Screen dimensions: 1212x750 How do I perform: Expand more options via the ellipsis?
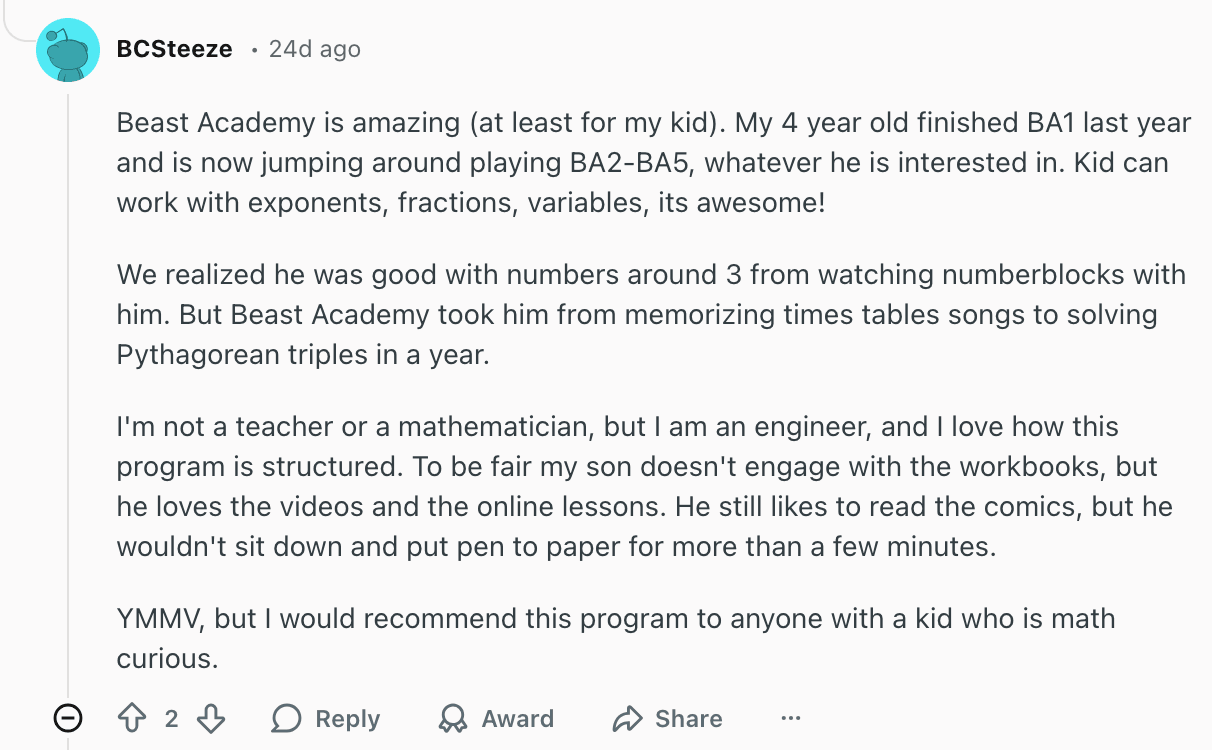791,718
